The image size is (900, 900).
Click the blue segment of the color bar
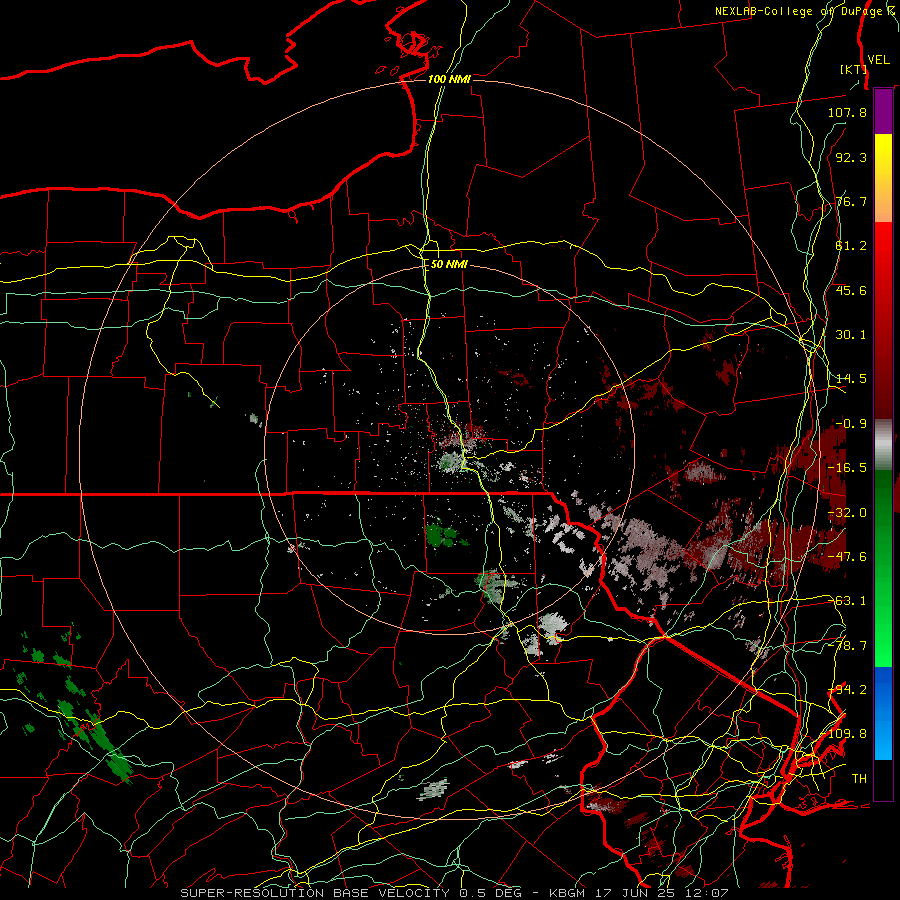click(883, 713)
